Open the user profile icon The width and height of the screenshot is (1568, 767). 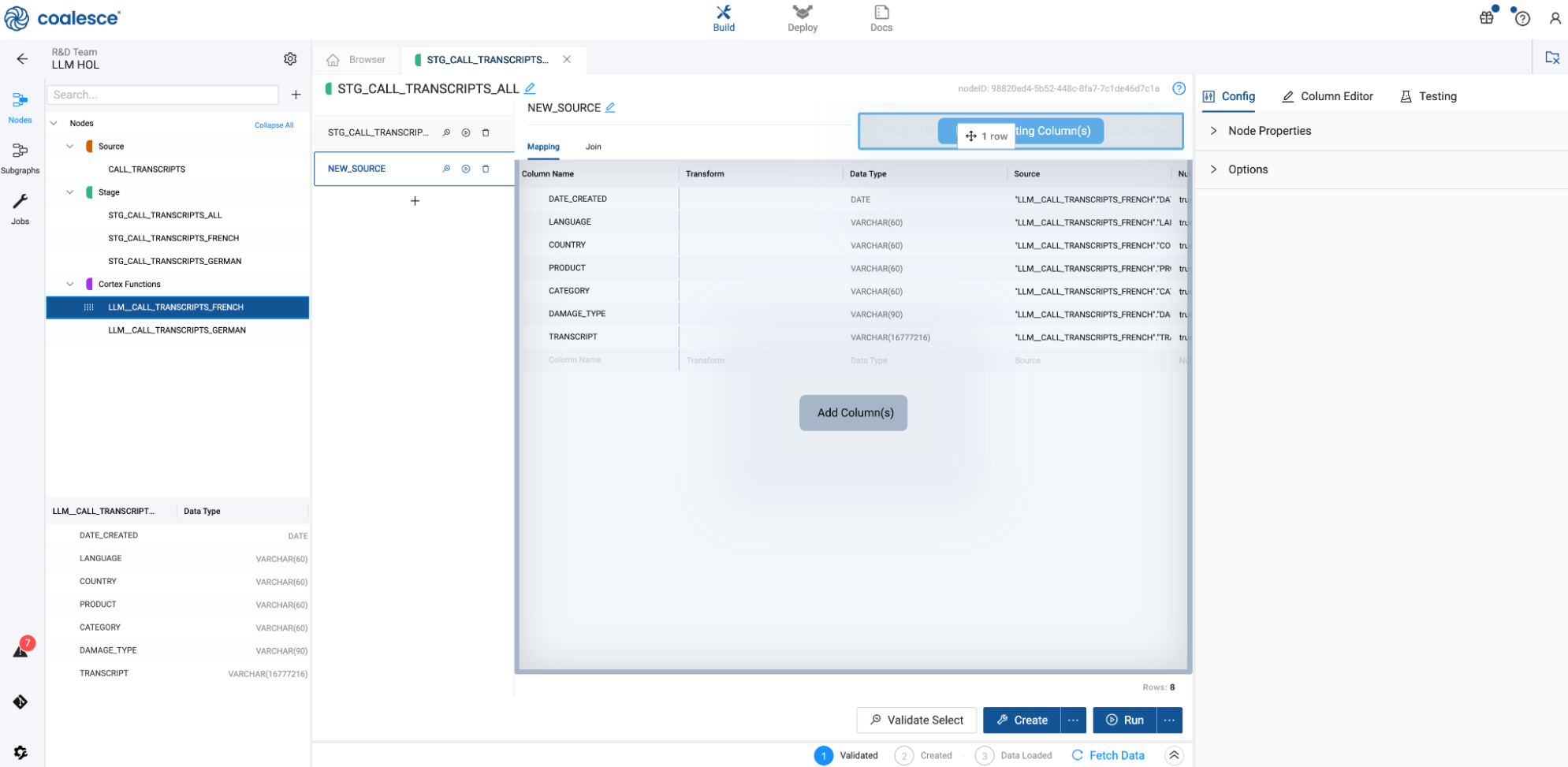[1555, 18]
